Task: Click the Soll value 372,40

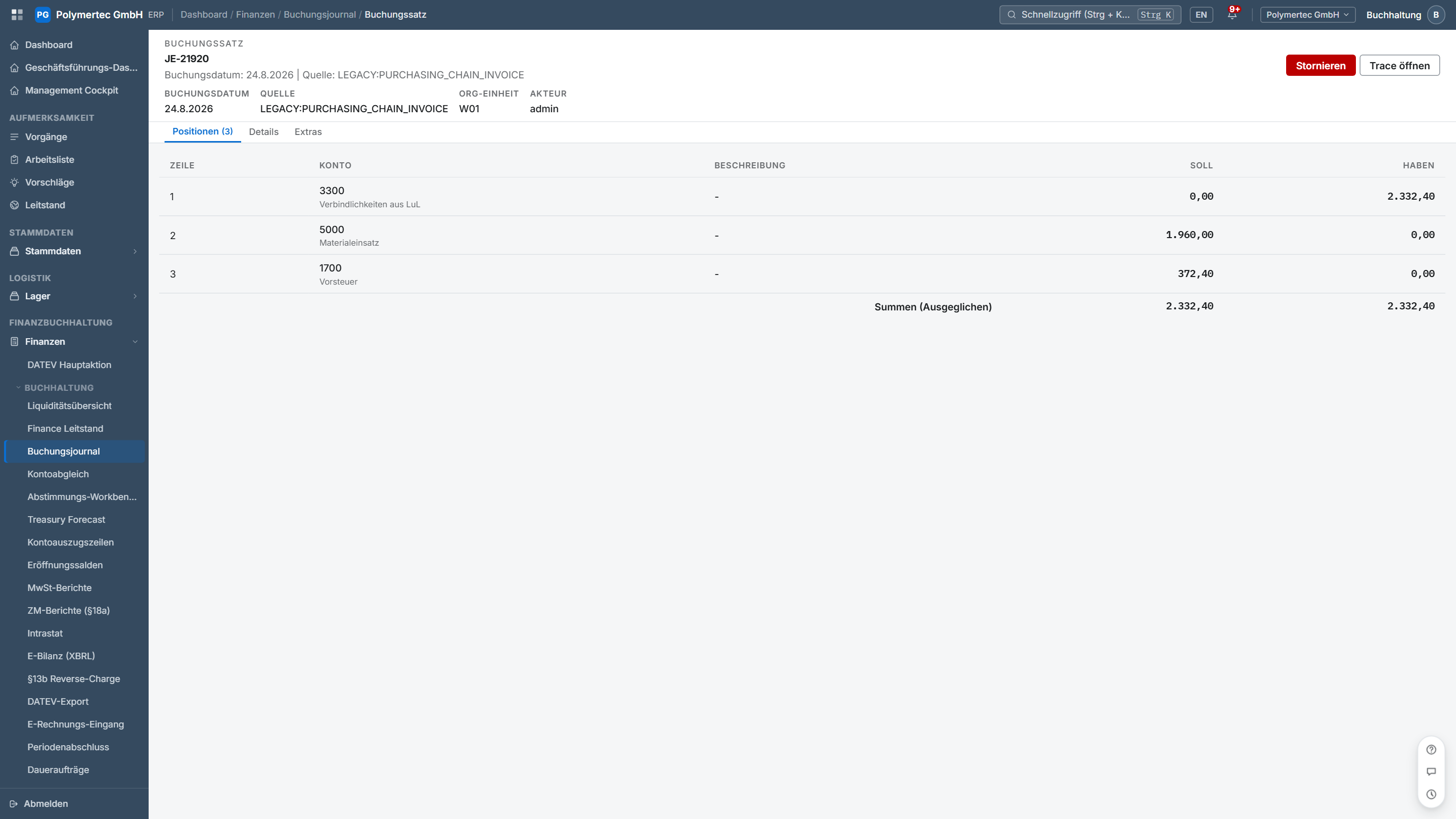Action: click(1196, 274)
